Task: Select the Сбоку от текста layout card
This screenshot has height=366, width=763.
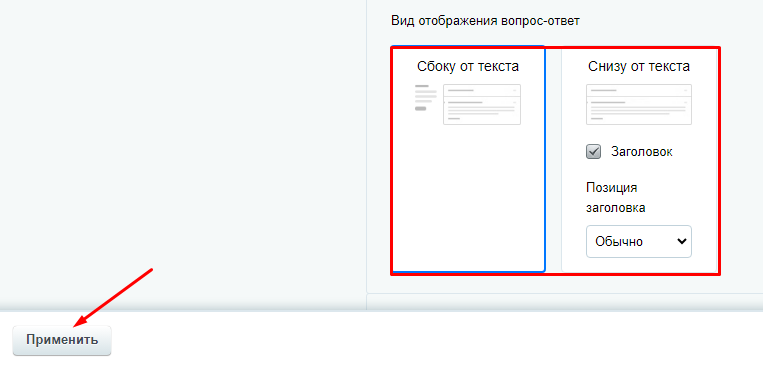Action: pyautogui.click(x=468, y=159)
